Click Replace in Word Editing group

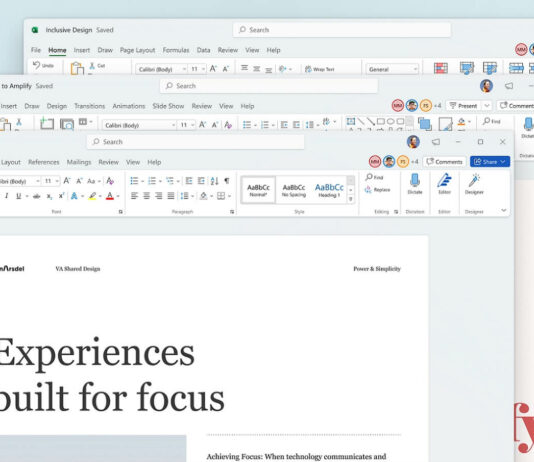pos(377,190)
